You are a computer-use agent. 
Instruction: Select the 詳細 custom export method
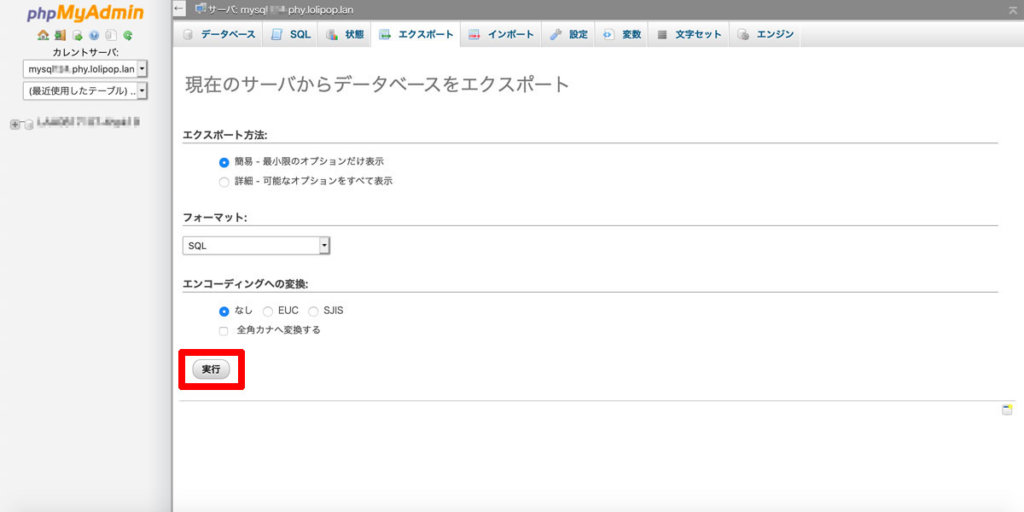[x=224, y=182]
